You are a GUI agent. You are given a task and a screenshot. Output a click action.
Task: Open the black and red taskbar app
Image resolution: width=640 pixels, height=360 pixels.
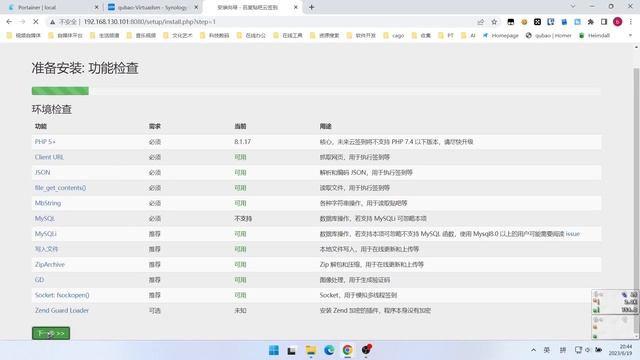366,350
